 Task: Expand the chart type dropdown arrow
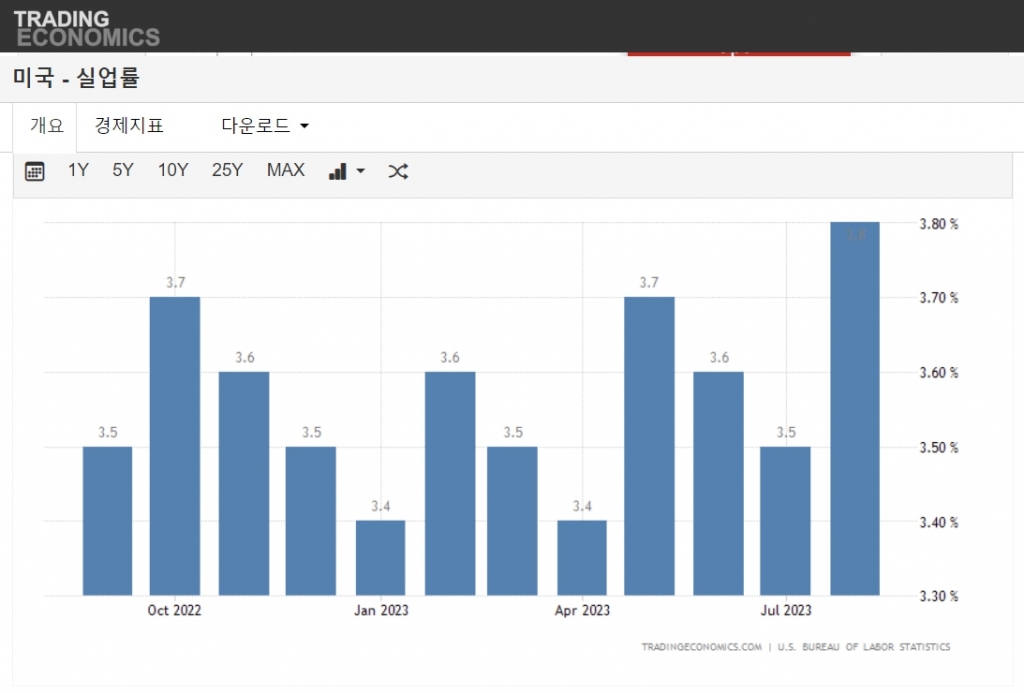click(x=361, y=171)
